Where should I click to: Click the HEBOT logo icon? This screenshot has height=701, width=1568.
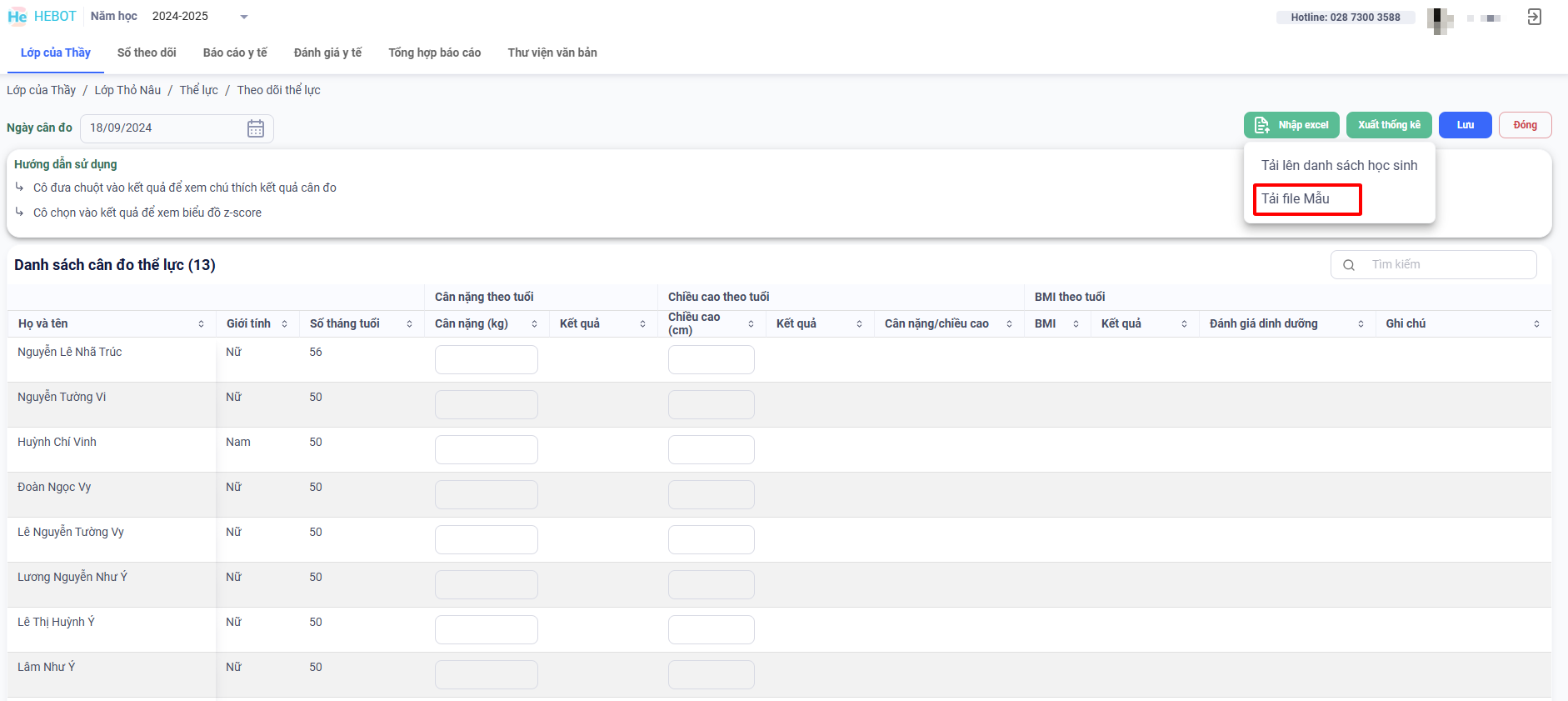click(17, 17)
